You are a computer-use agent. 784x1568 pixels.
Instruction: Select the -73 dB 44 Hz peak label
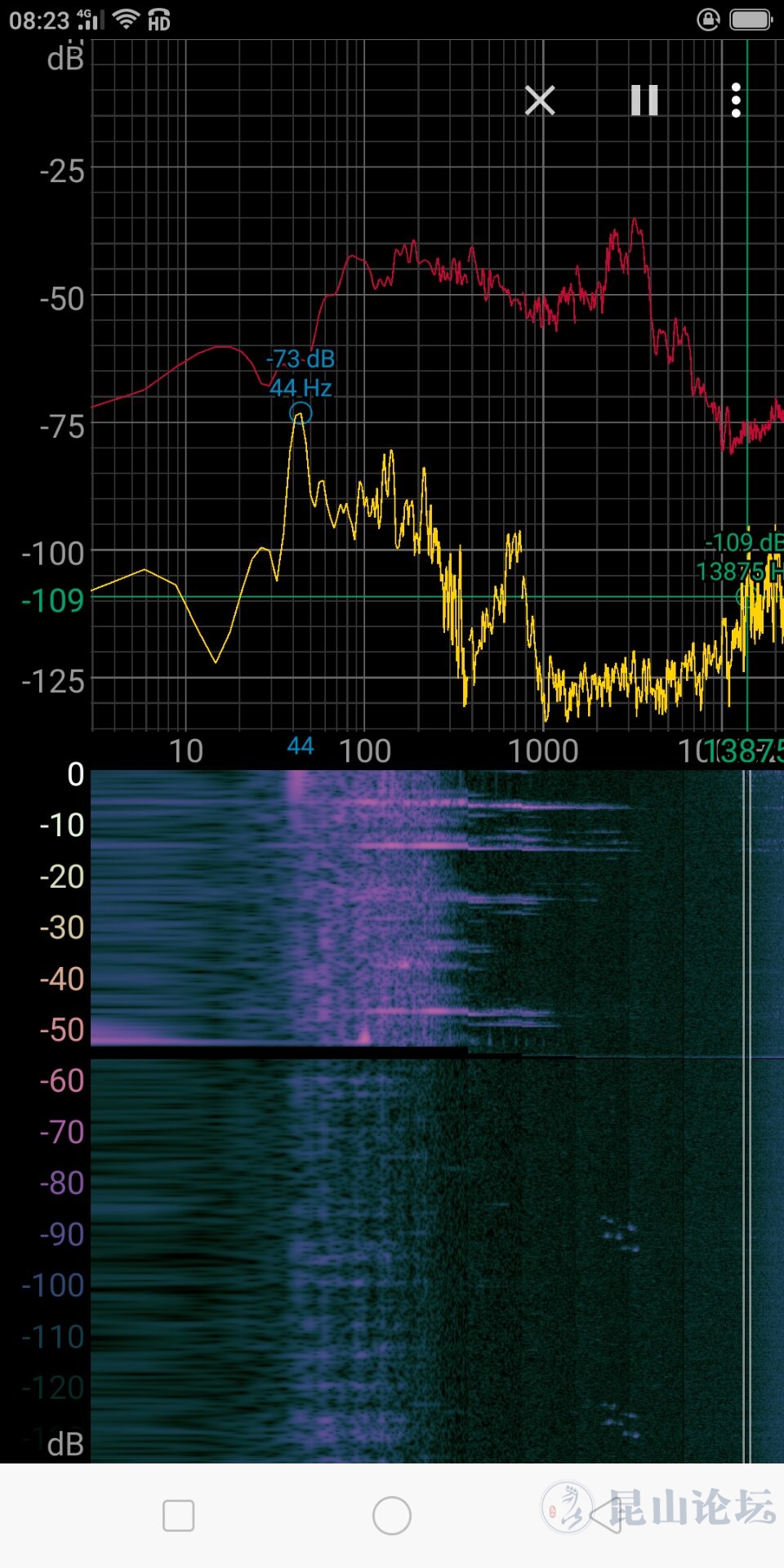pyautogui.click(x=301, y=372)
